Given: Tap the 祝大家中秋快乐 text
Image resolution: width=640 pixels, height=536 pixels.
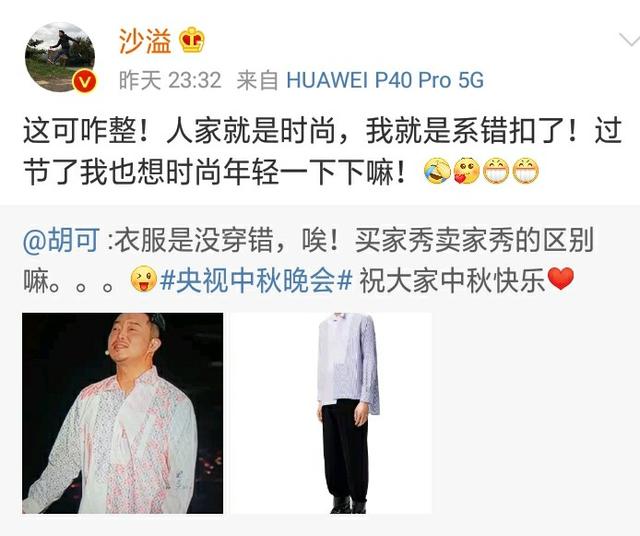Looking at the screenshot, I should tap(452, 281).
